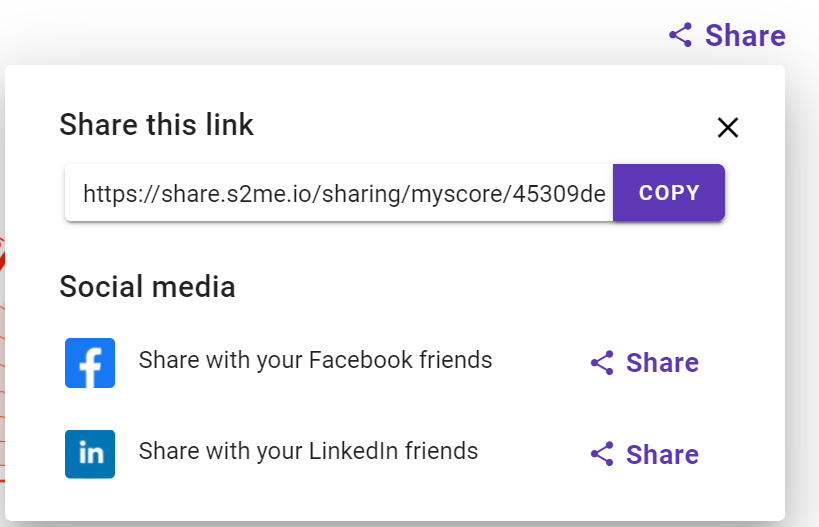Viewport: 819px width, 527px height.
Task: Click the LinkedIn logo icon
Action: pos(90,454)
